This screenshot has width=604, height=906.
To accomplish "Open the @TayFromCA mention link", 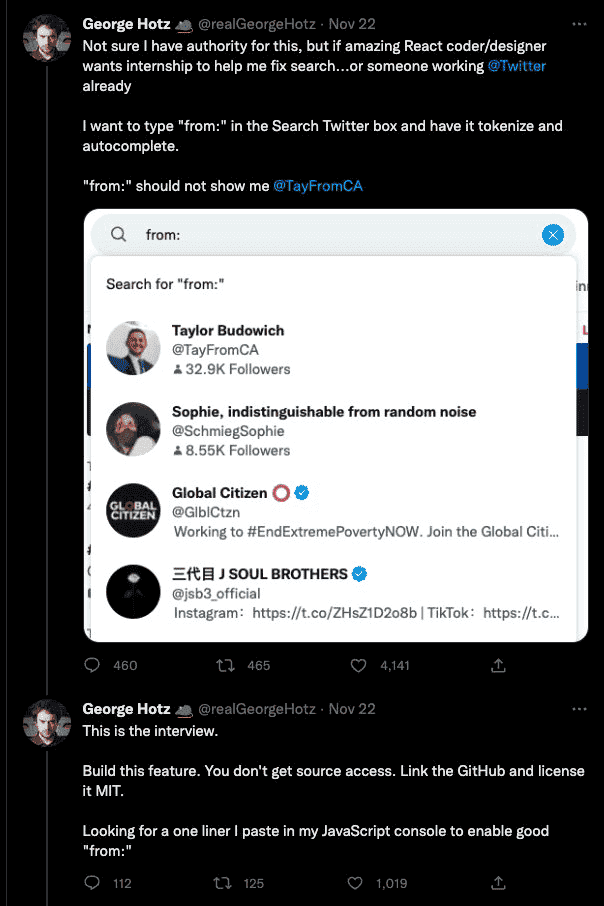I will click(318, 186).
